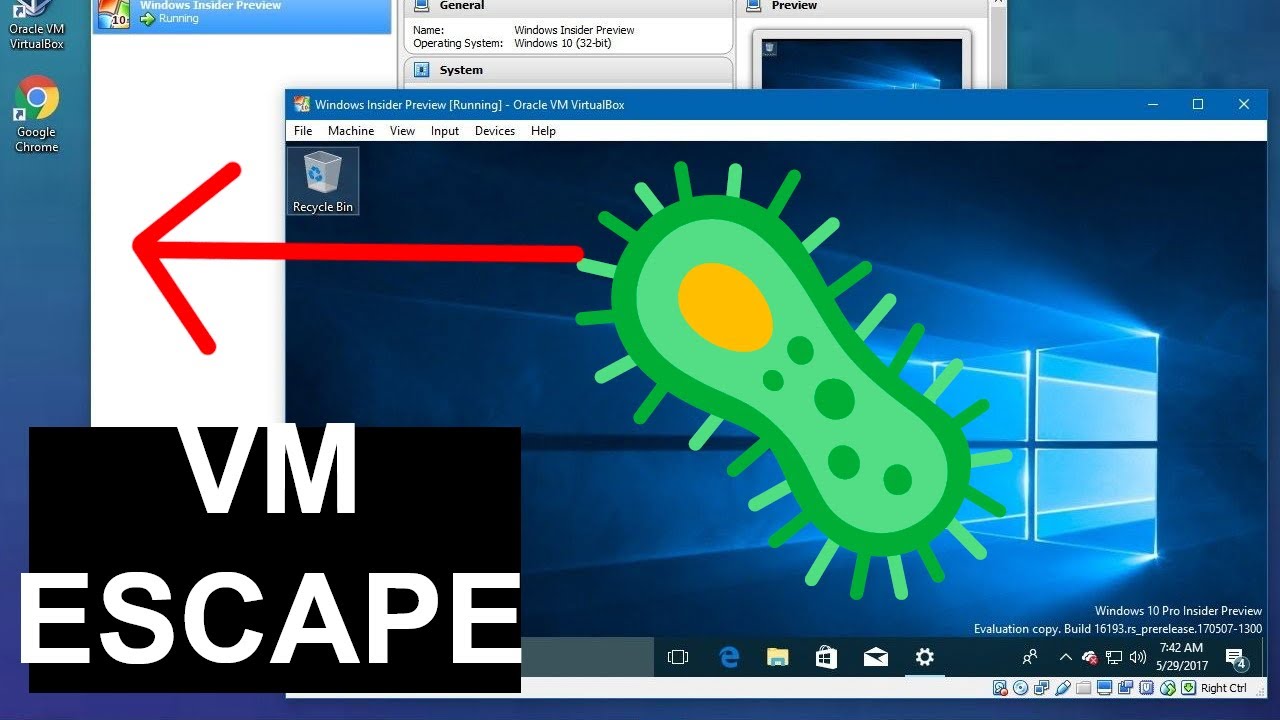Open the Action Center notification icon
Viewport: 1280px width, 720px height.
pyautogui.click(x=1236, y=658)
